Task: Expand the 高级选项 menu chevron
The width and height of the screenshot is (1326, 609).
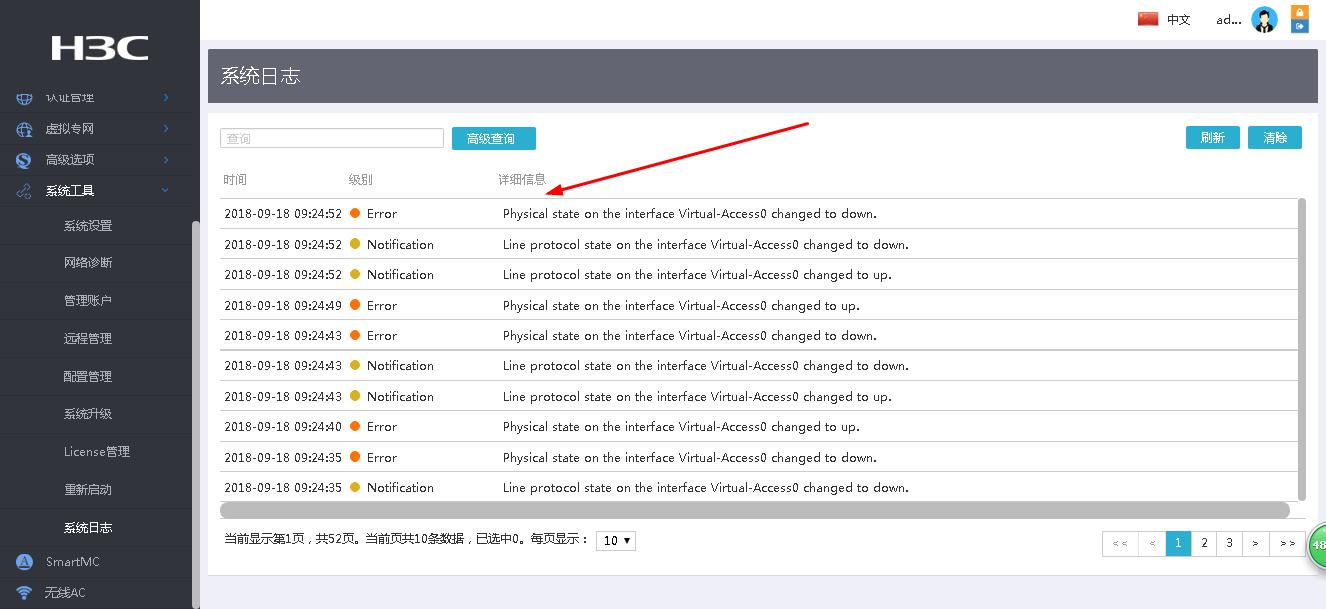Action: point(166,160)
